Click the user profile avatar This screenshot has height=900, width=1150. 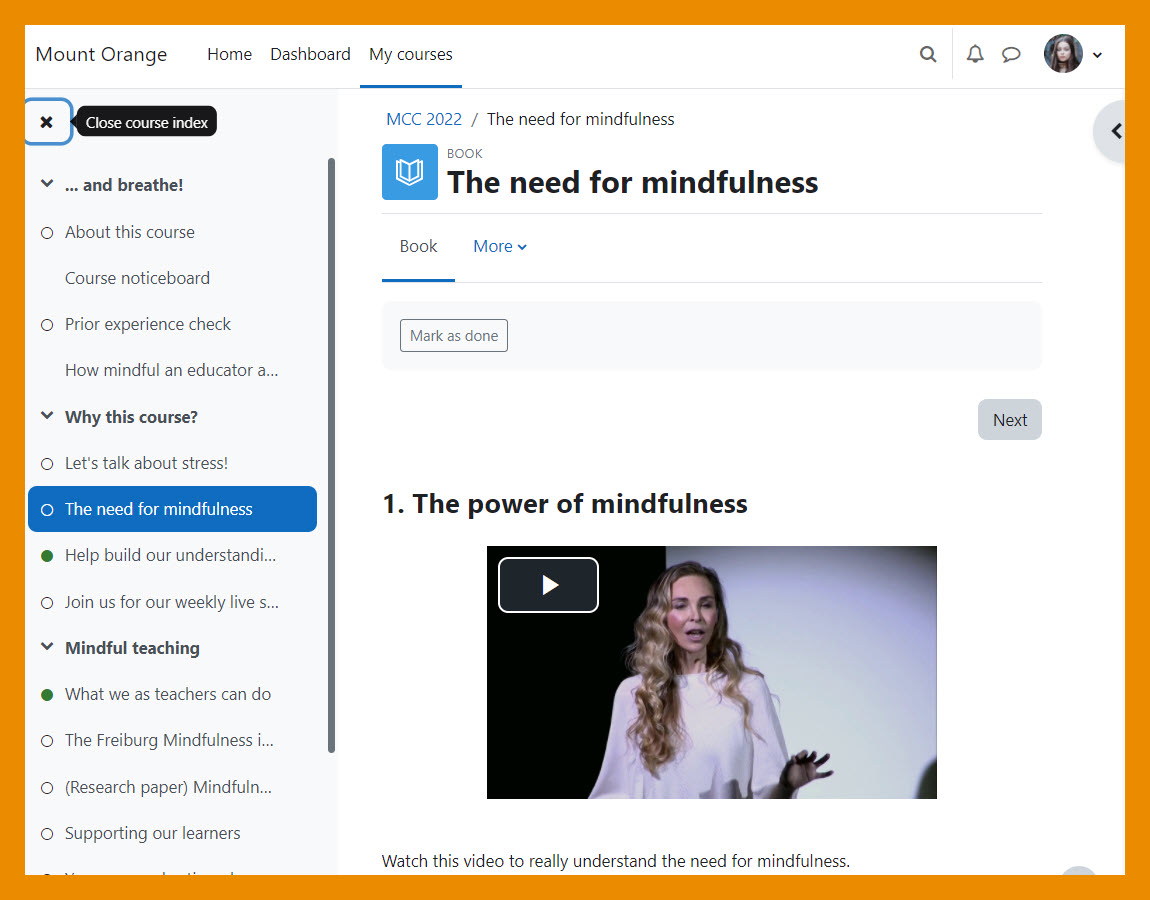coord(1063,54)
